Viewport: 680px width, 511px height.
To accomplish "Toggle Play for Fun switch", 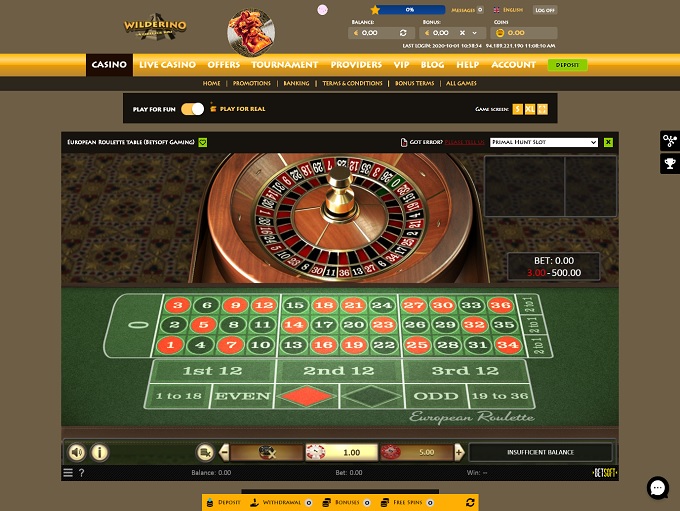I will point(193,109).
